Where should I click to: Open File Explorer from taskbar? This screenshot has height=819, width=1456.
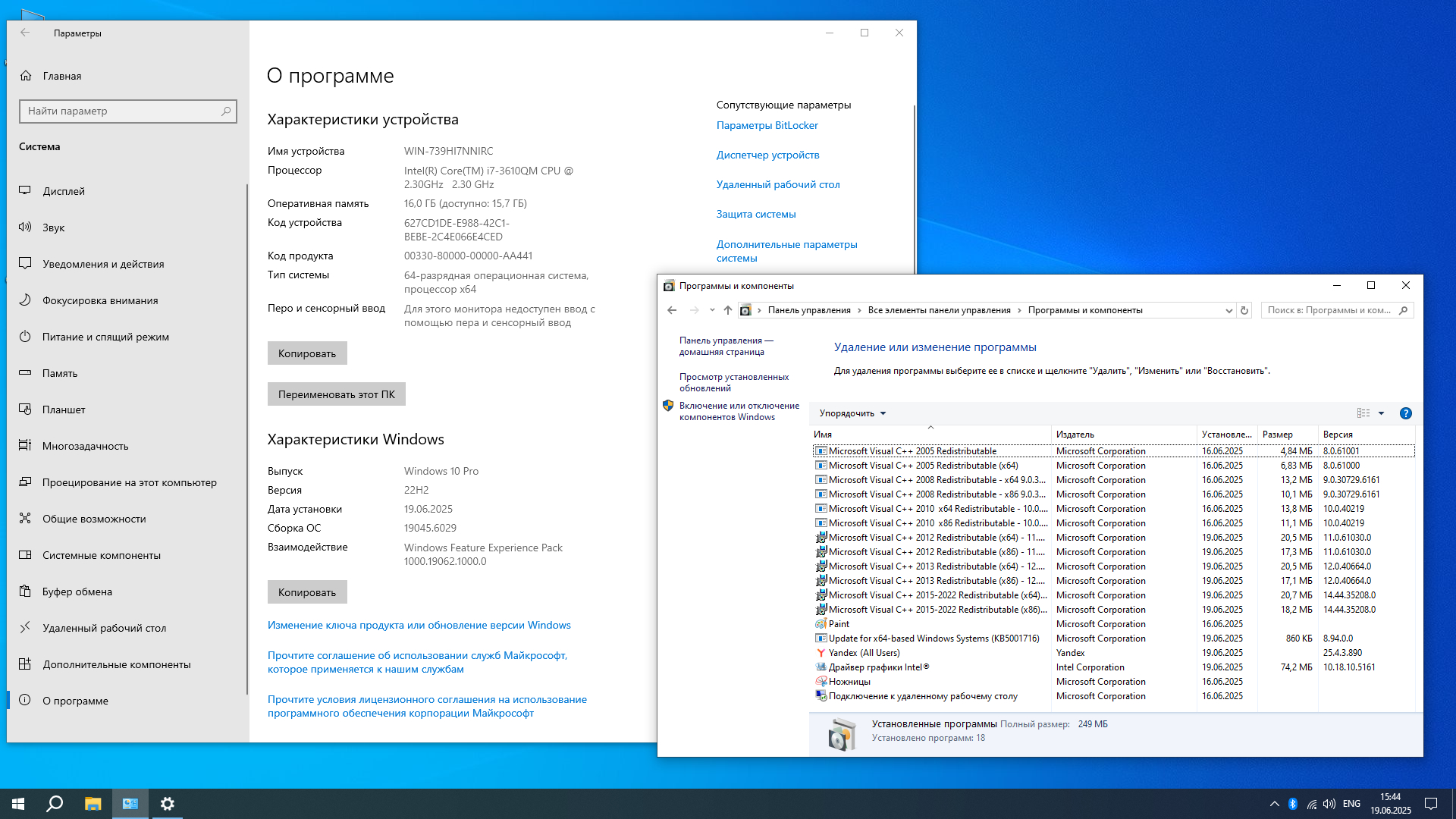pos(93,804)
